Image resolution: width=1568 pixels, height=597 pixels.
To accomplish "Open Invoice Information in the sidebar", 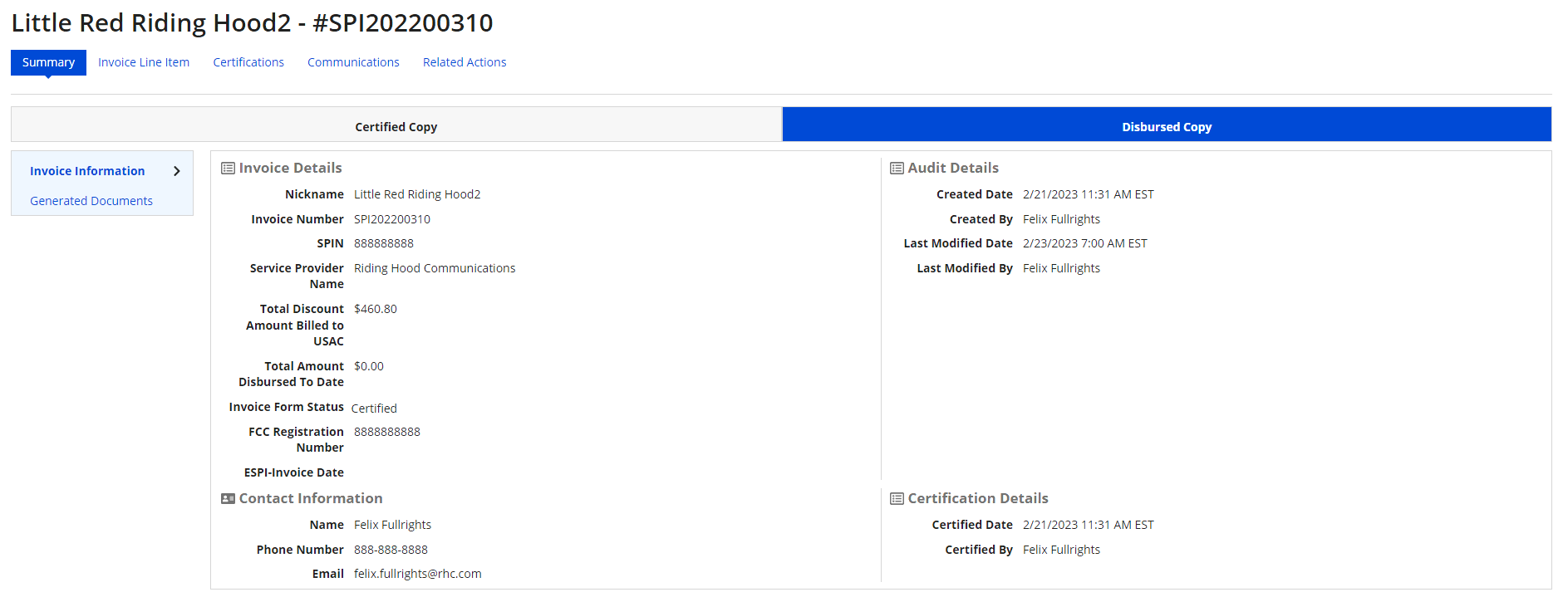I will point(87,171).
